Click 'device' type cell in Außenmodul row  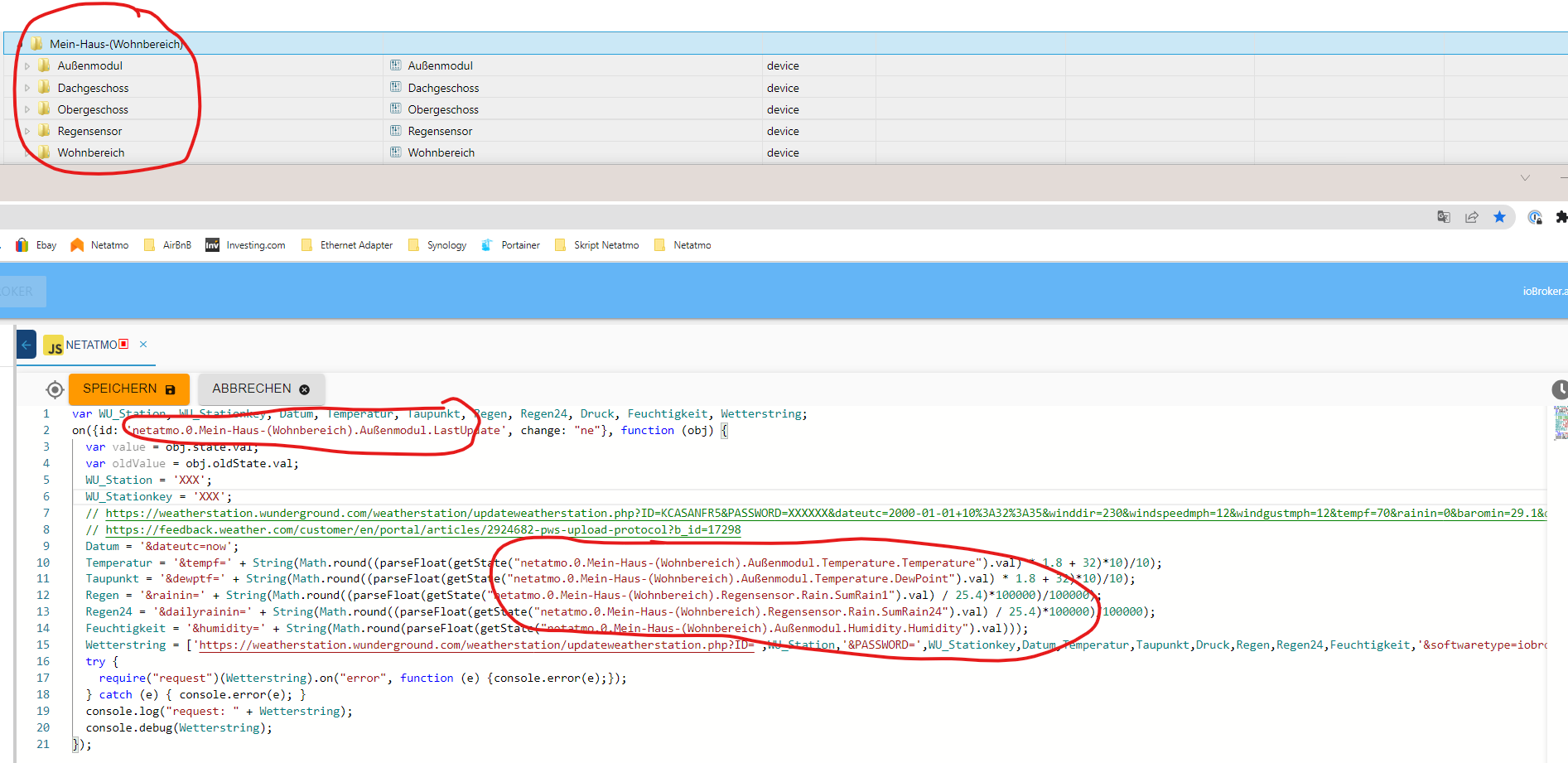[783, 66]
